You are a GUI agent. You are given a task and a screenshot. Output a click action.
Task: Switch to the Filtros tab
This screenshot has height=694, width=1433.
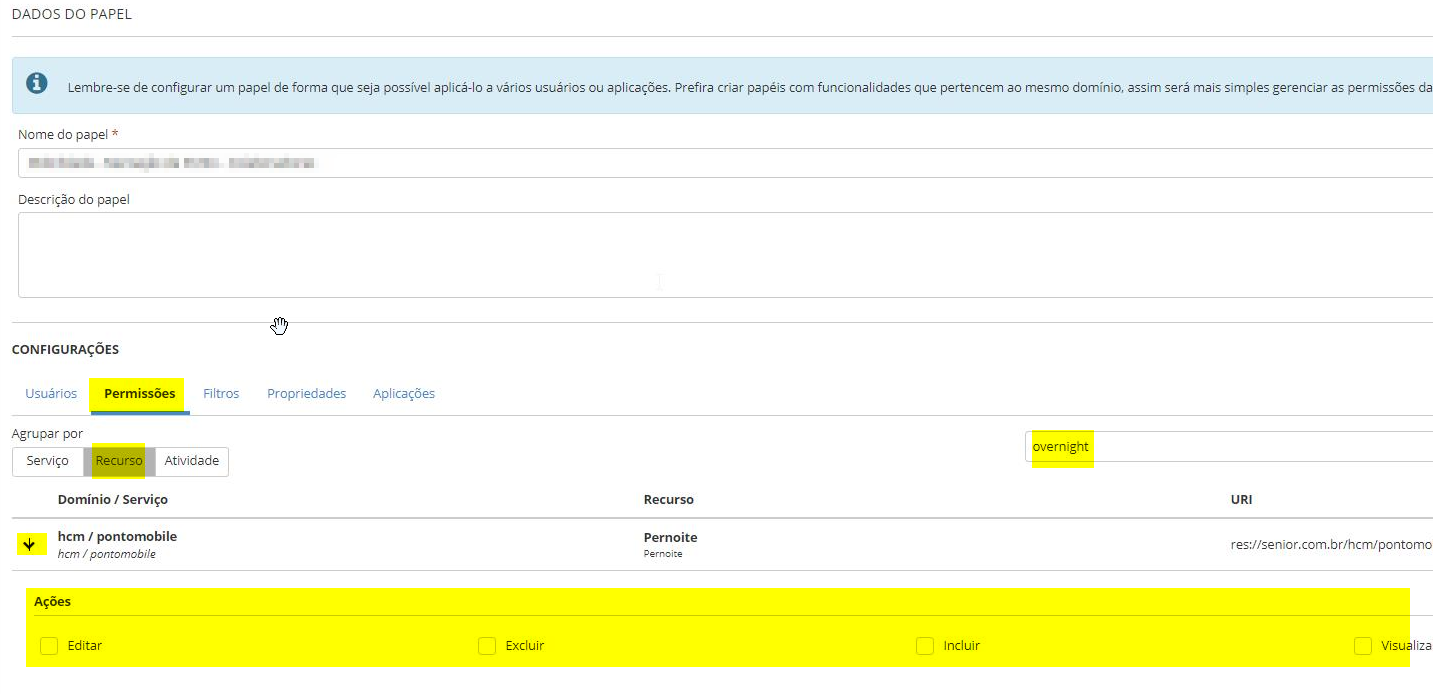pos(221,394)
